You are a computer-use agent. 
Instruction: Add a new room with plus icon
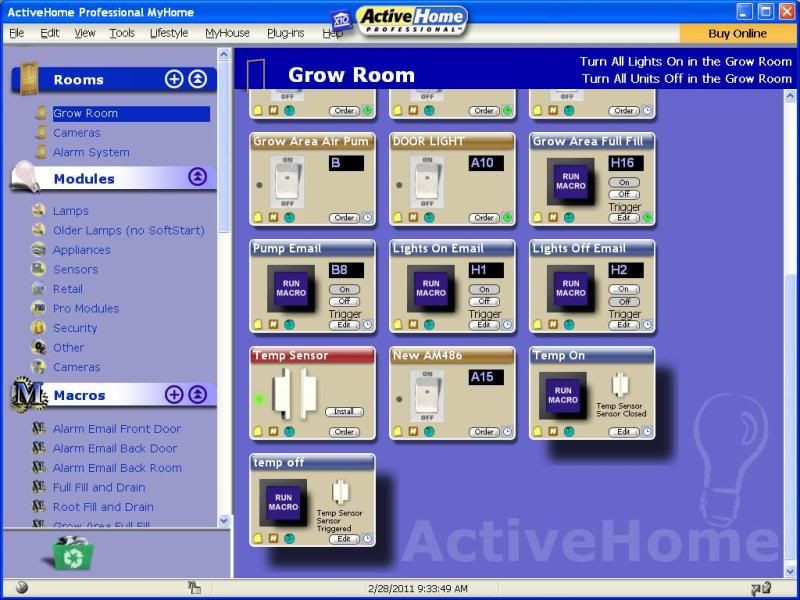pos(173,79)
